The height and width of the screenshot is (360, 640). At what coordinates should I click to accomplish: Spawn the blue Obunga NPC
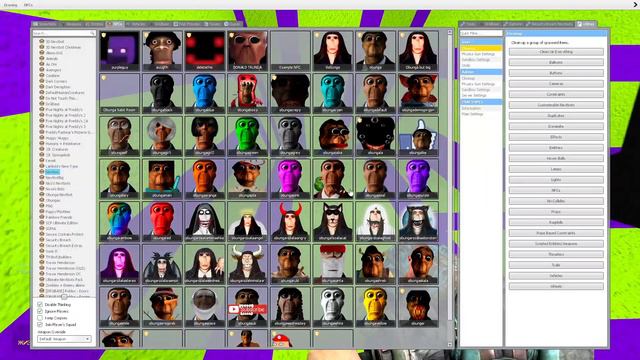click(x=204, y=94)
